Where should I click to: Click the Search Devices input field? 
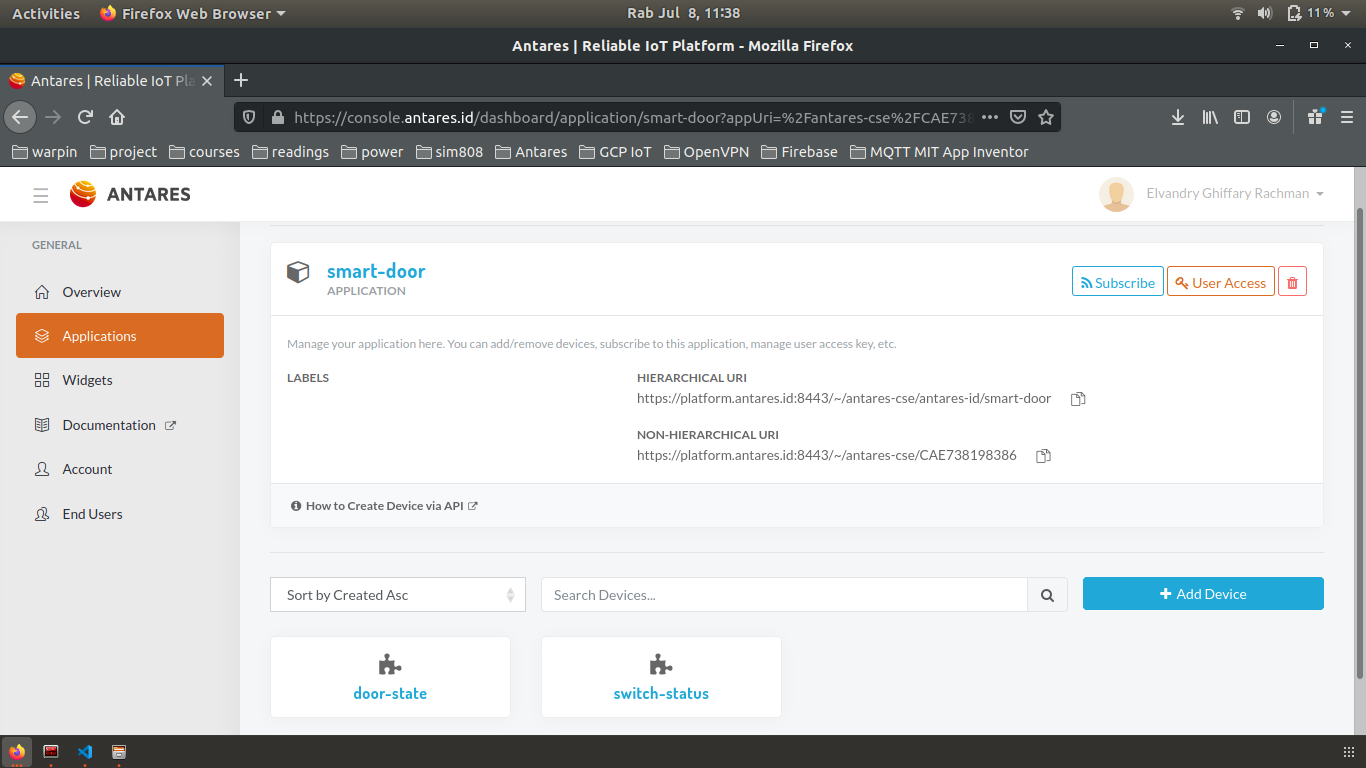[x=784, y=595]
